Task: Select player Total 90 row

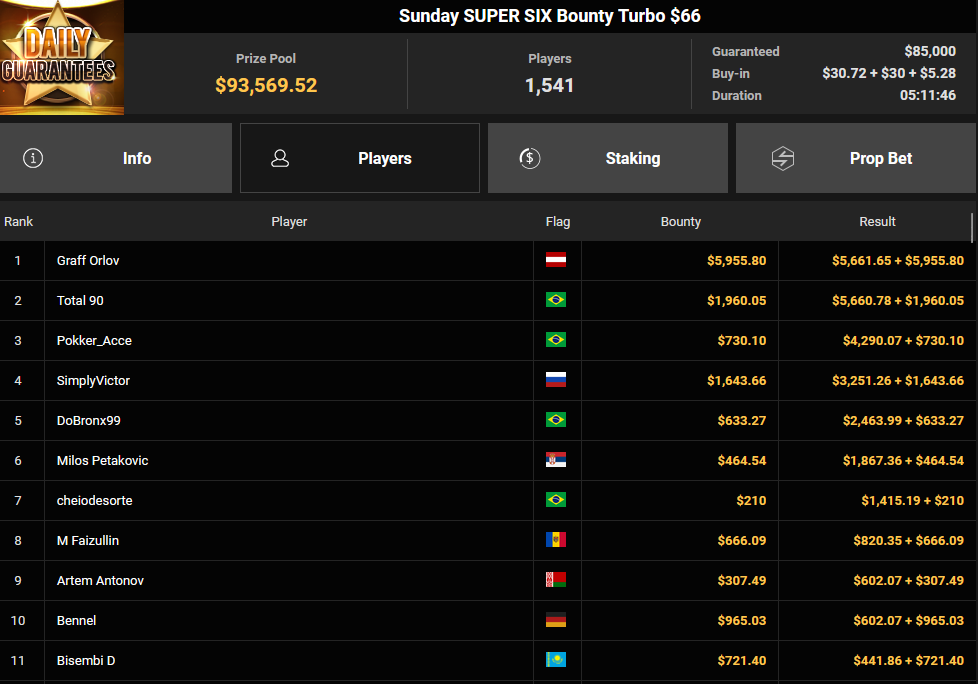Action: [80, 300]
